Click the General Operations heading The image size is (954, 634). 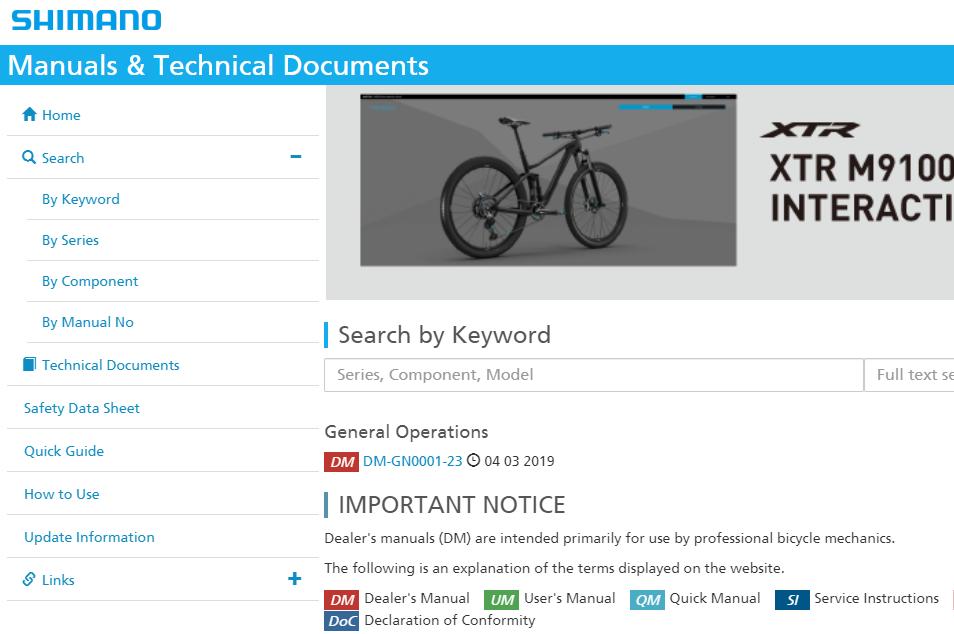pyautogui.click(x=406, y=432)
